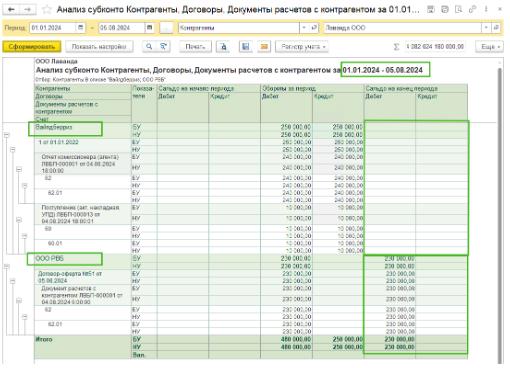Send report by email envelope icon

click(264, 47)
